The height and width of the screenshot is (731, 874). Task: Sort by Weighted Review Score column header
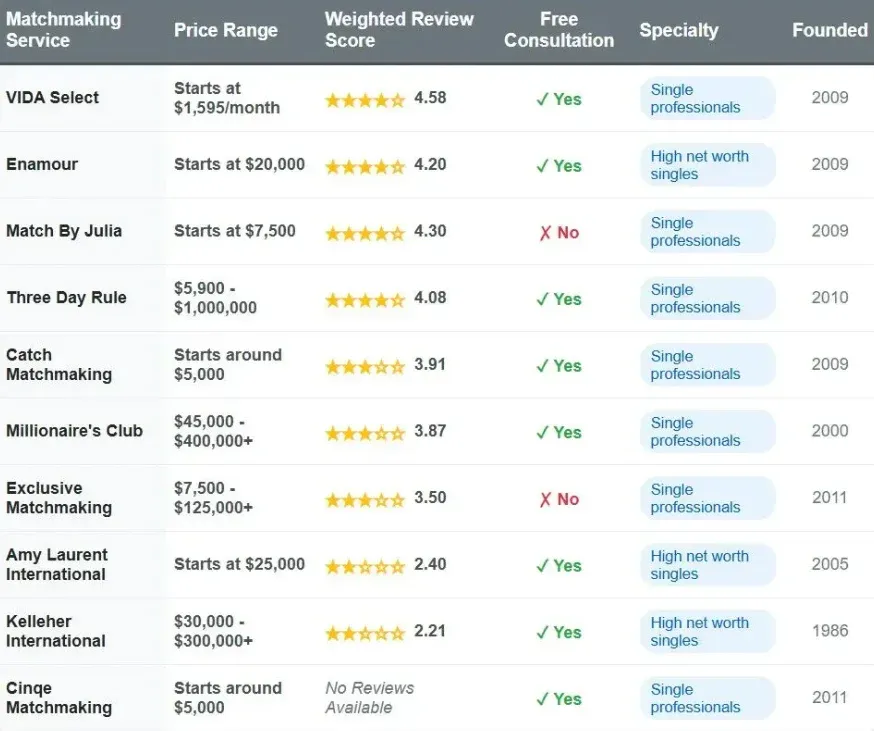pyautogui.click(x=399, y=30)
